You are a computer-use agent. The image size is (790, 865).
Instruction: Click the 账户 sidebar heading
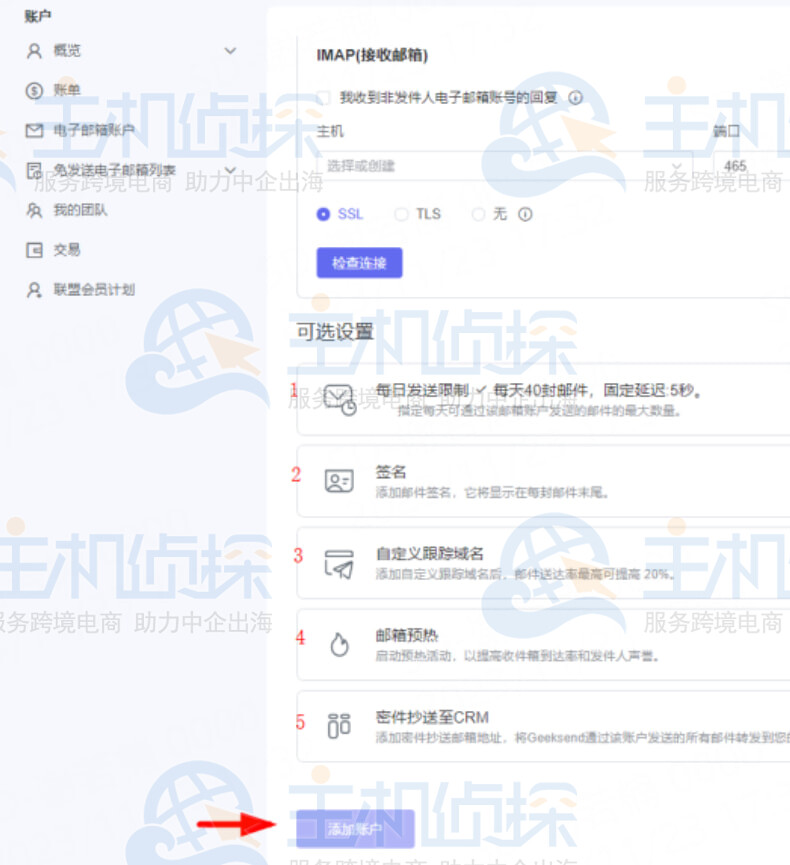(x=38, y=16)
